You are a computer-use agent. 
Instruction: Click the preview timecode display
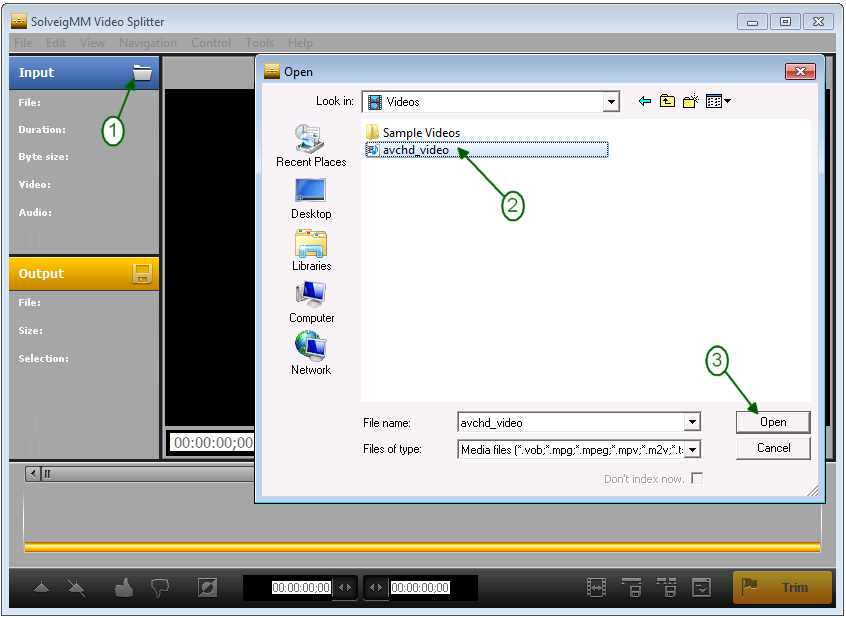[x=213, y=443]
